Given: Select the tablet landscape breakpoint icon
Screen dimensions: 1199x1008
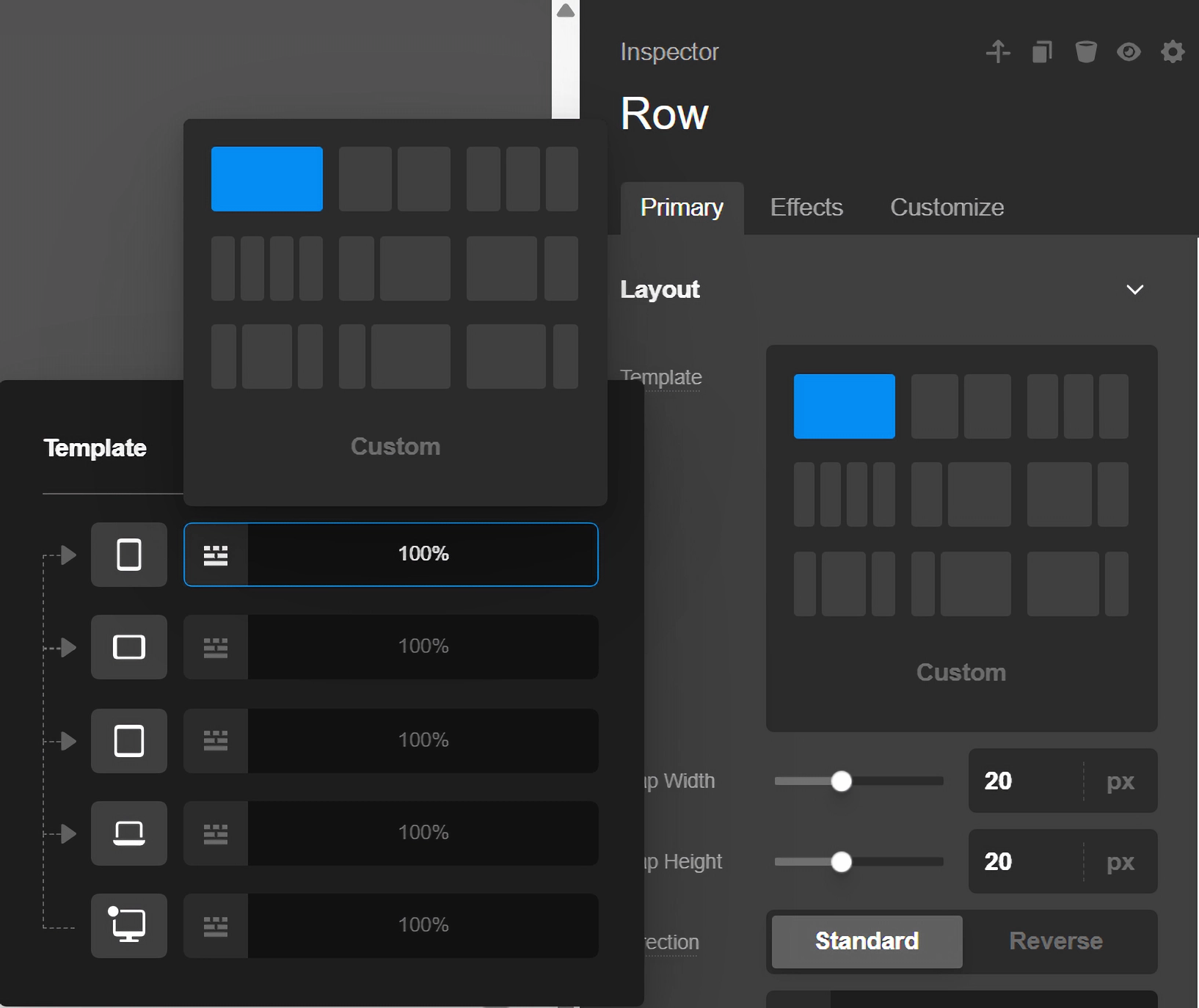Looking at the screenshot, I should pos(129,648).
